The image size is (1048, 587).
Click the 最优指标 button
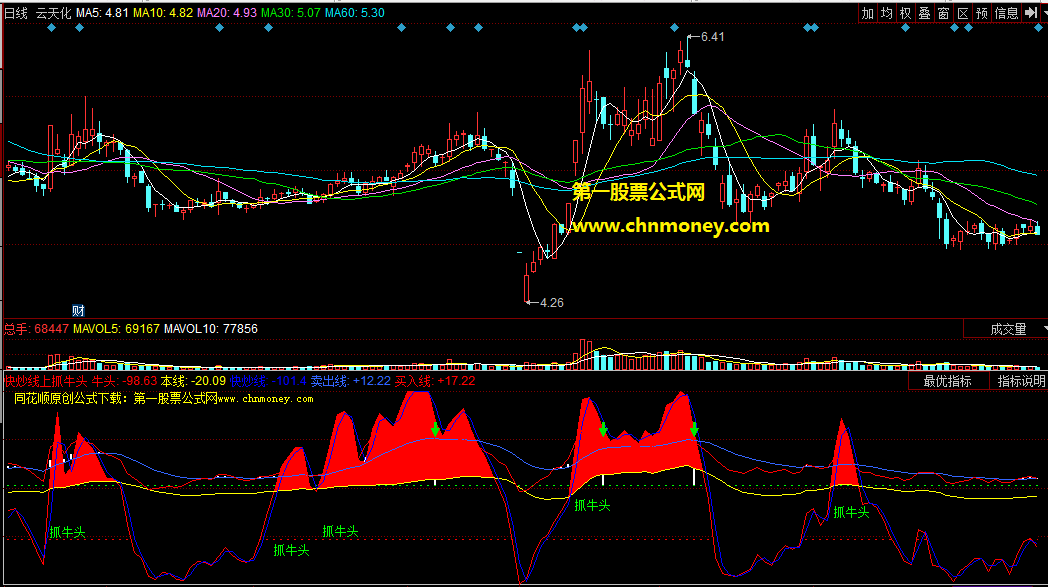click(947, 381)
